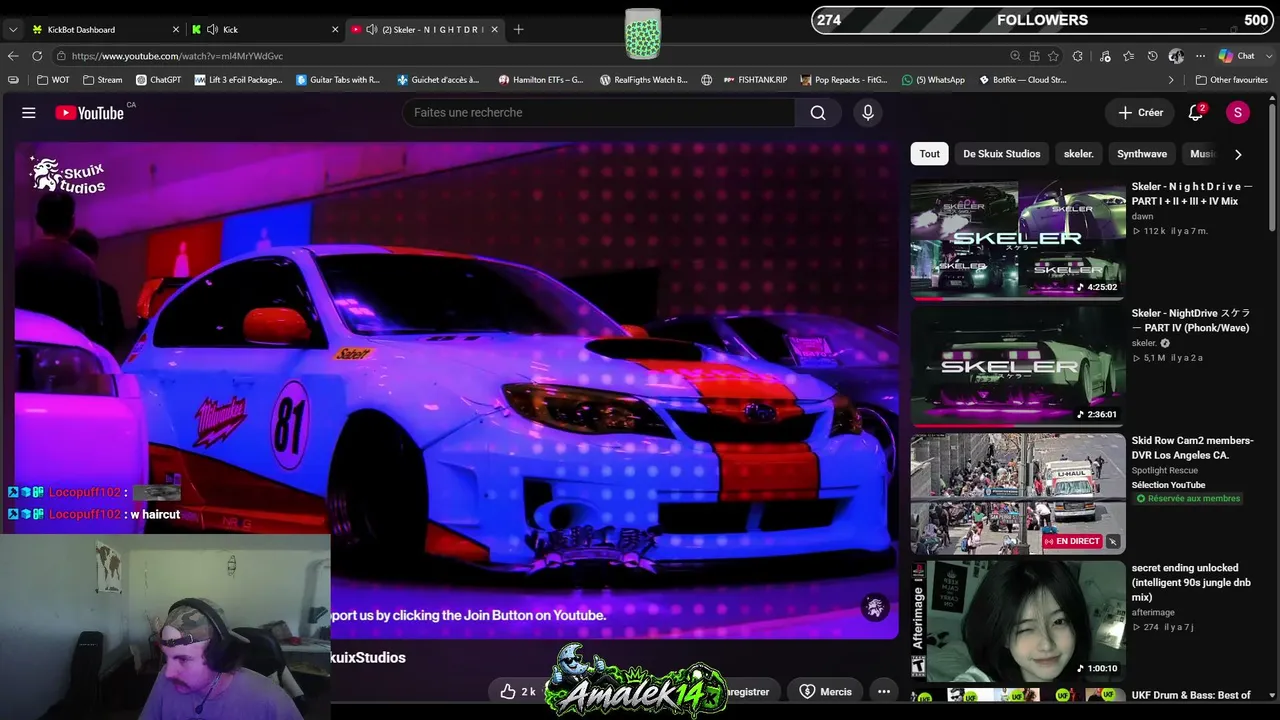The height and width of the screenshot is (720, 1280).
Task: Click the Créer button
Action: tap(1140, 113)
